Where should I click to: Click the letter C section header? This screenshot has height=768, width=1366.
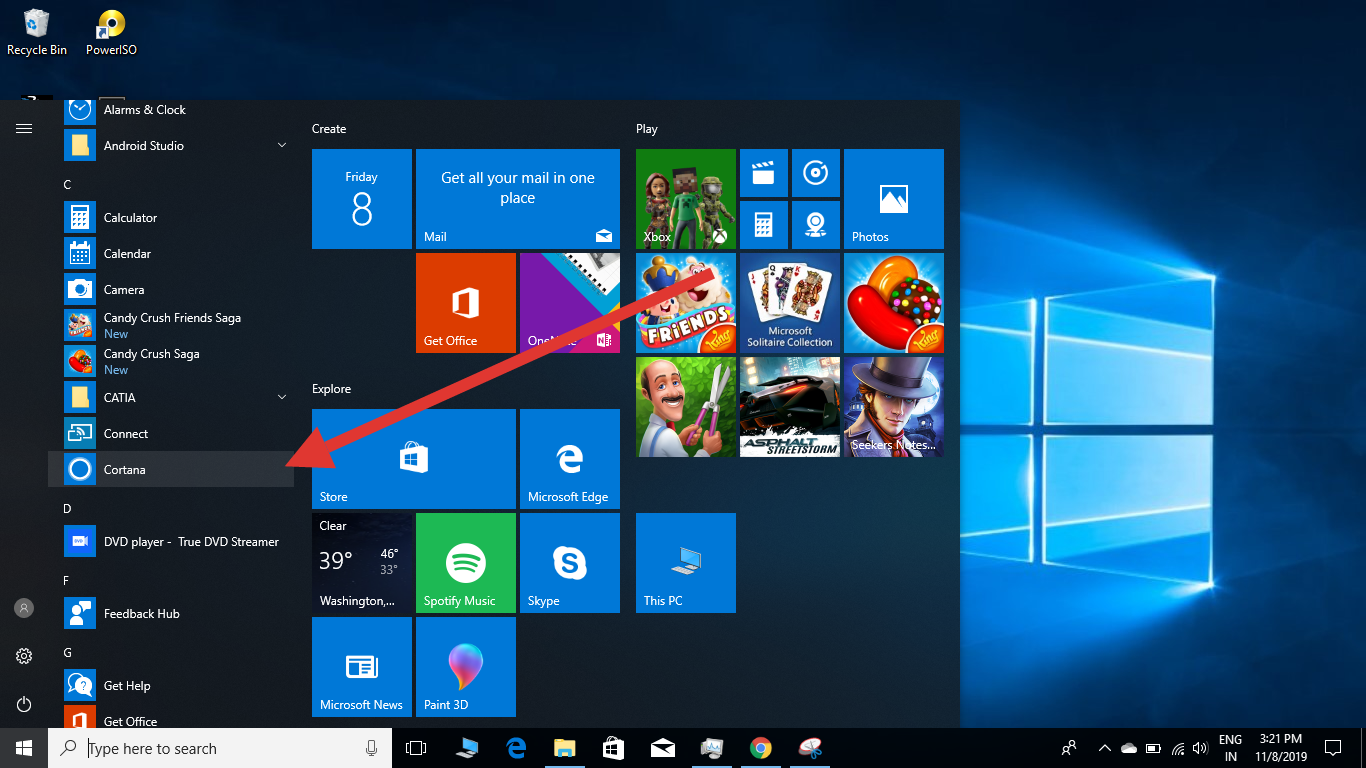pos(68,185)
